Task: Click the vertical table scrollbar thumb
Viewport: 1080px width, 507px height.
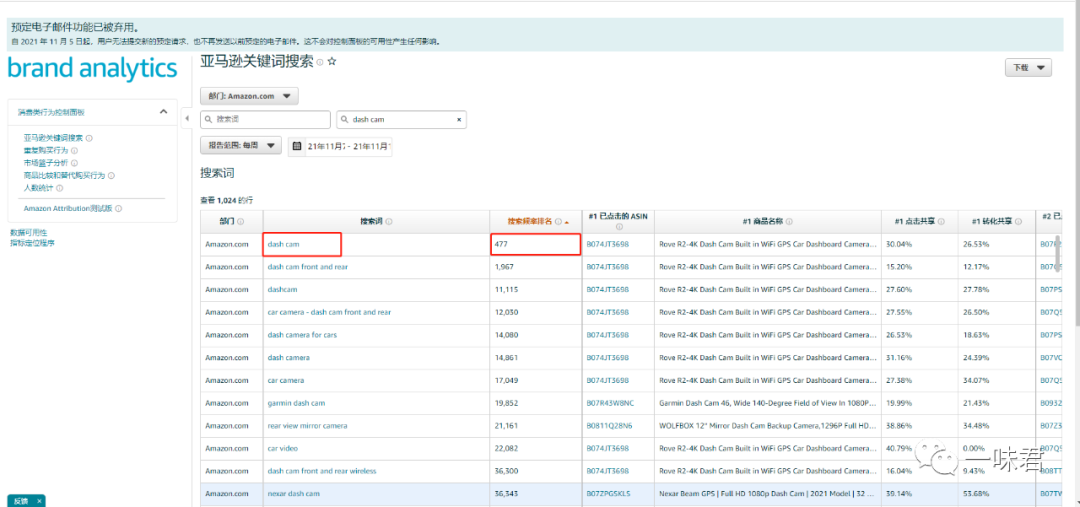Action: tap(1059, 252)
